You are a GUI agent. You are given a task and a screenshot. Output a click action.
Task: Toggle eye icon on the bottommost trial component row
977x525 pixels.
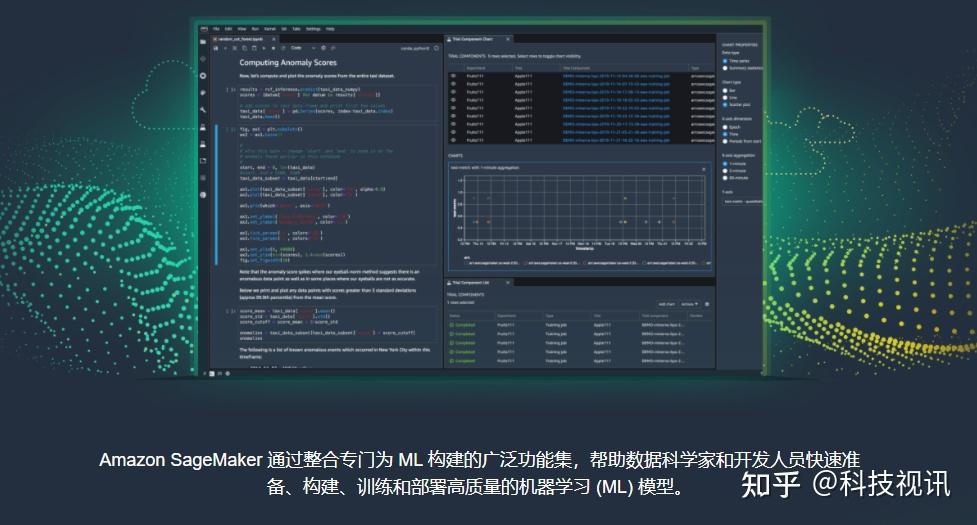click(x=453, y=141)
